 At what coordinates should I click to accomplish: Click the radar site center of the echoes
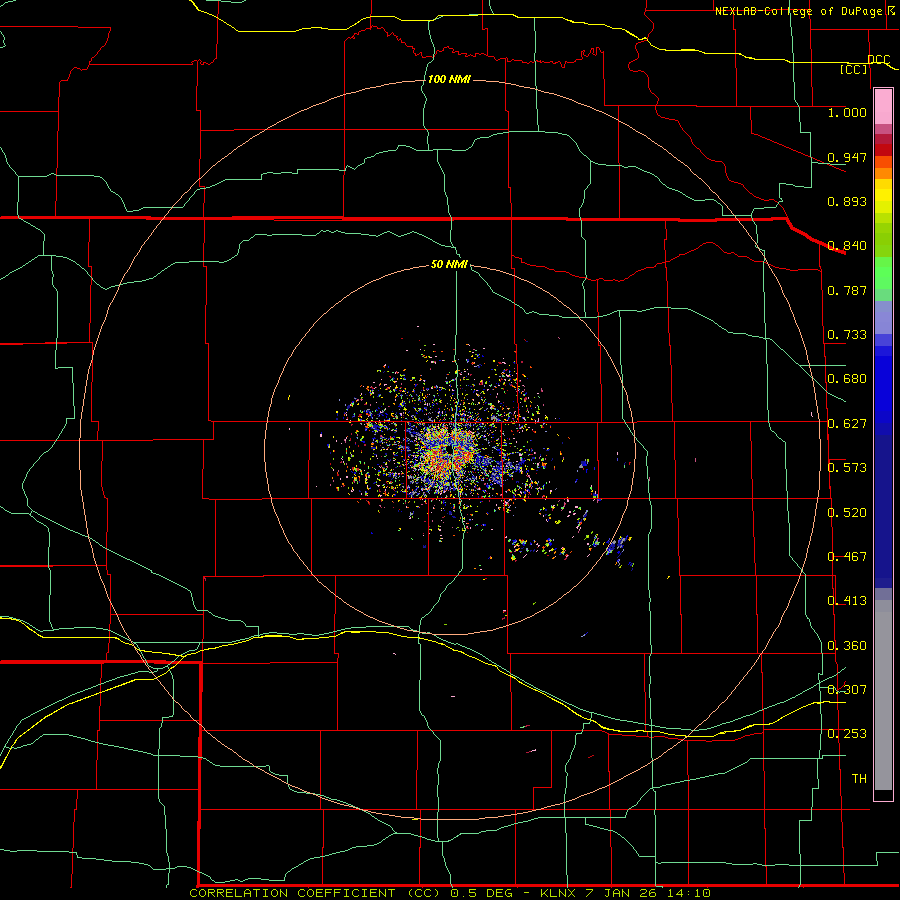click(451, 451)
